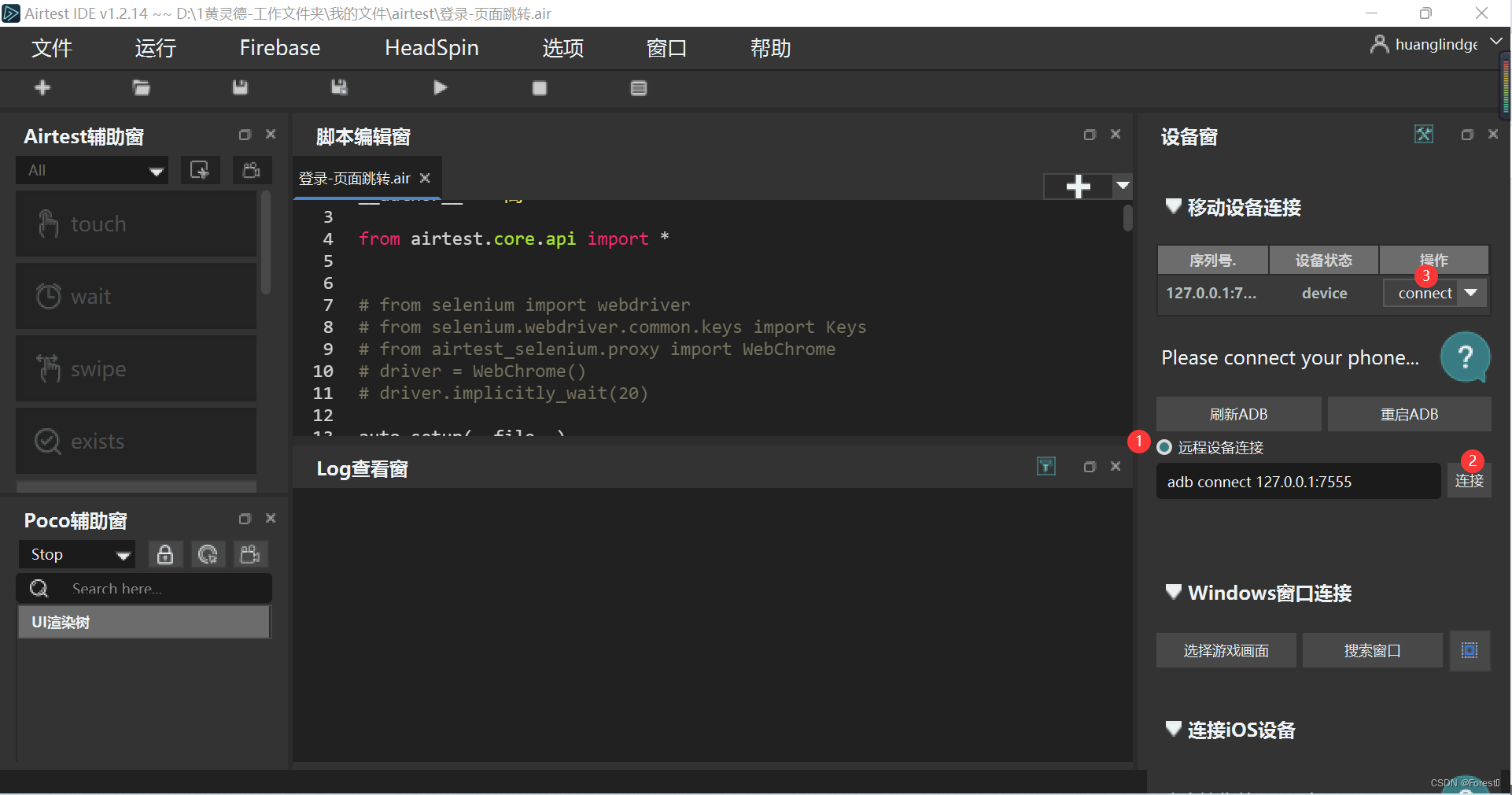Collapse the 移动设备连接 section
The image size is (1512, 795).
[1173, 207]
